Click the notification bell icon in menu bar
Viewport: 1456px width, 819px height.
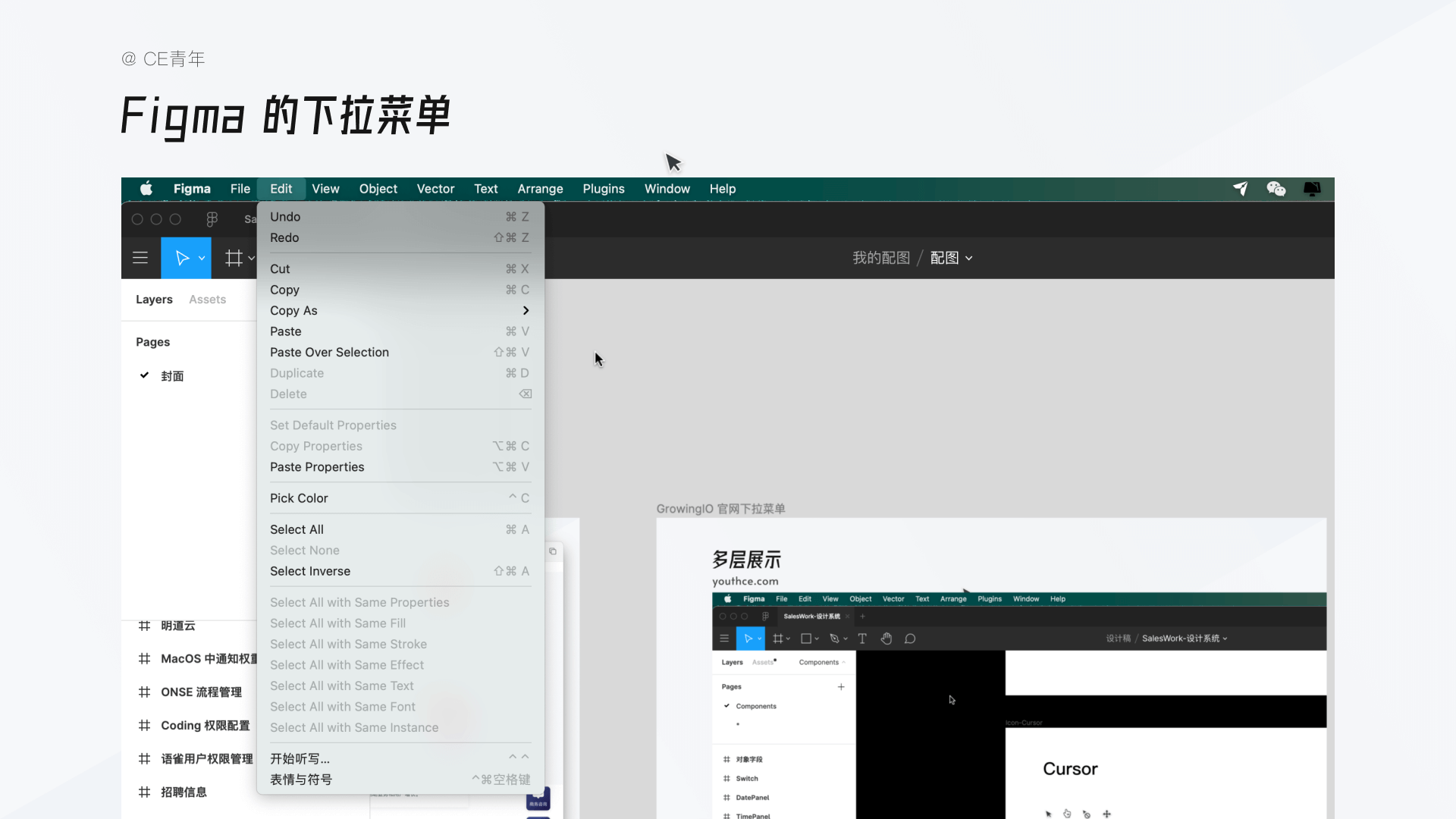1312,189
